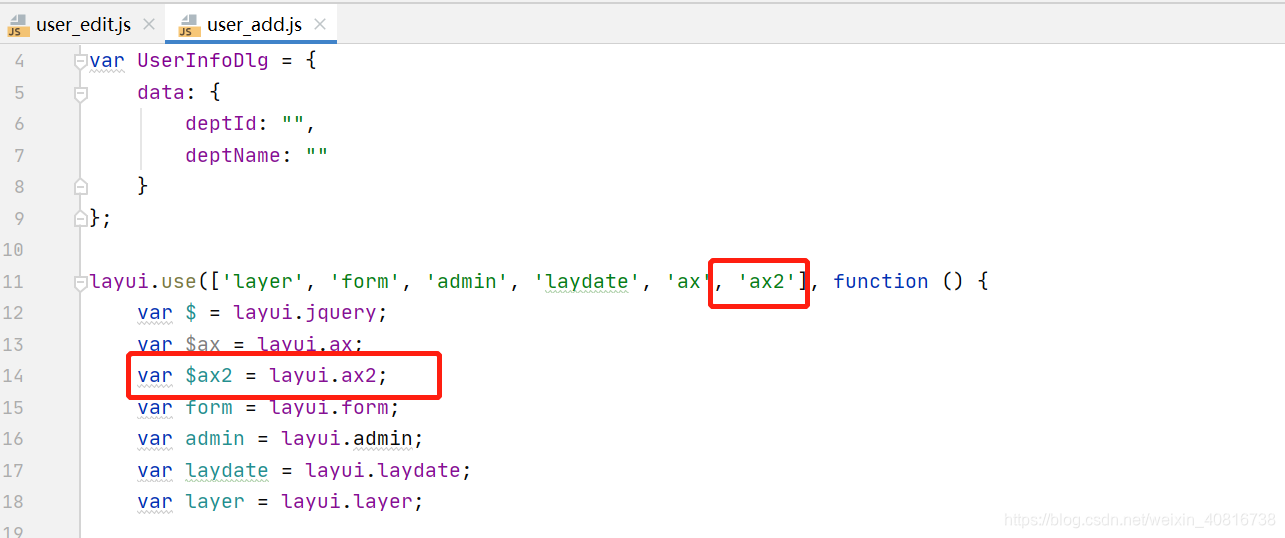Click the data key on line 5

click(161, 93)
